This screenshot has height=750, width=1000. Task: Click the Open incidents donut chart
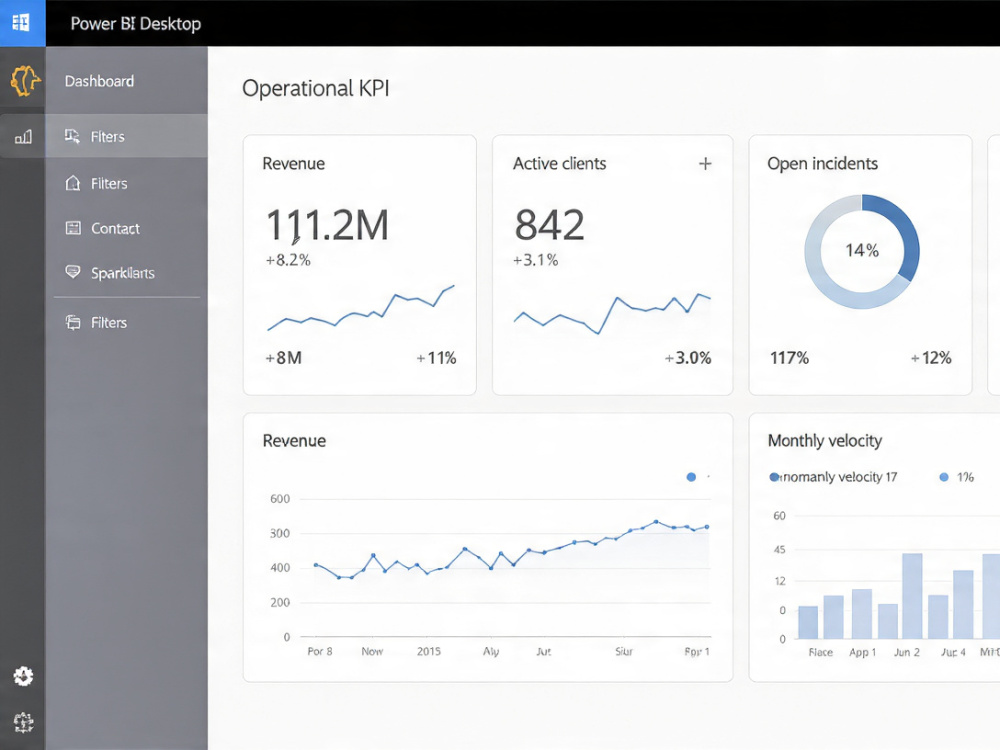pyautogui.click(x=862, y=251)
